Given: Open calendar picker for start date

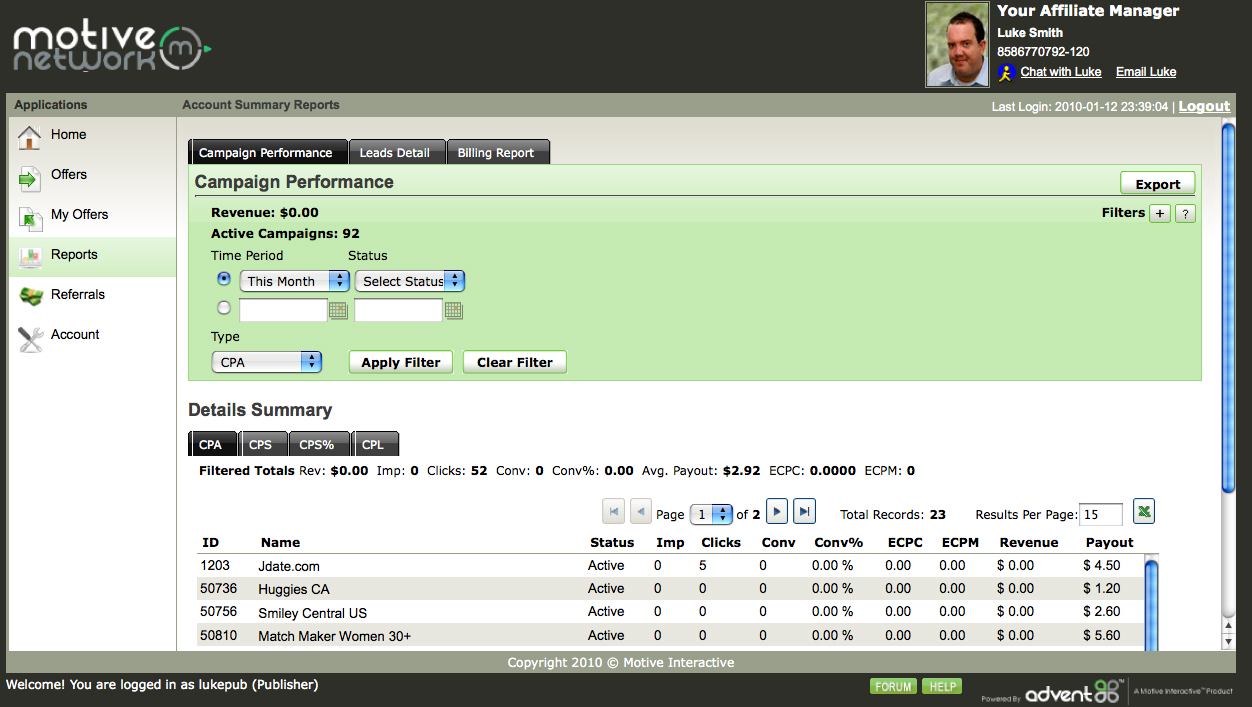Looking at the screenshot, I should pyautogui.click(x=338, y=311).
